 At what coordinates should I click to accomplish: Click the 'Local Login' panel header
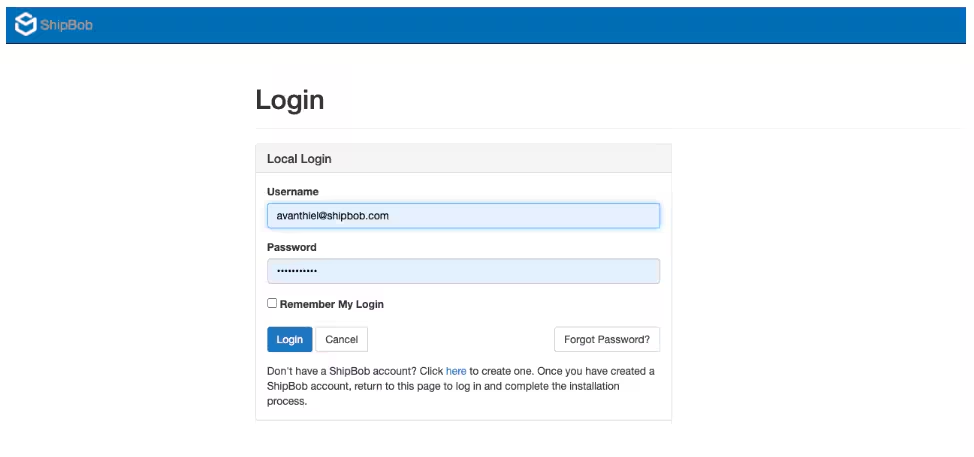click(x=463, y=158)
